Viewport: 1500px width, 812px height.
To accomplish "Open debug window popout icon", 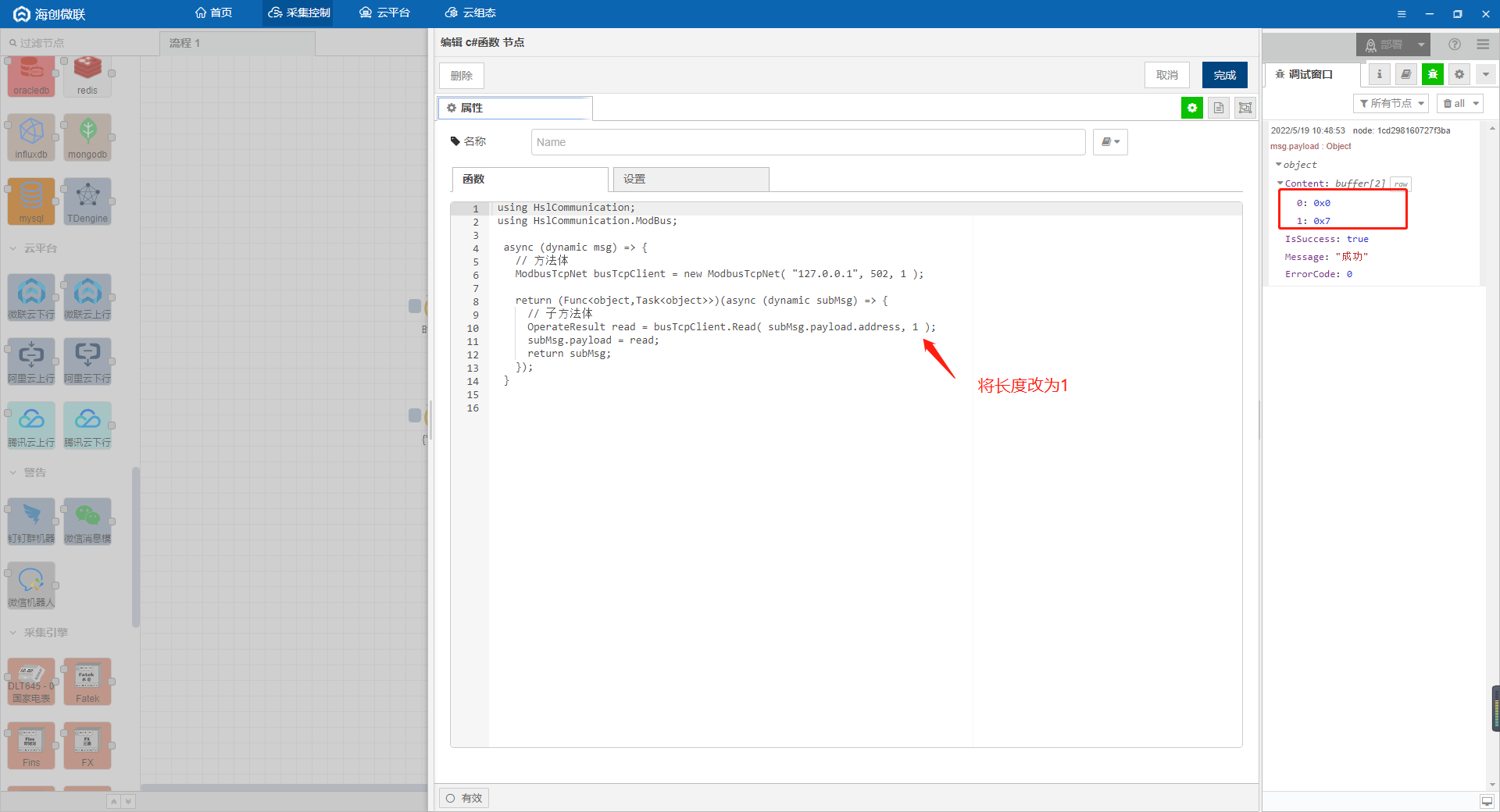I will [1486, 801].
